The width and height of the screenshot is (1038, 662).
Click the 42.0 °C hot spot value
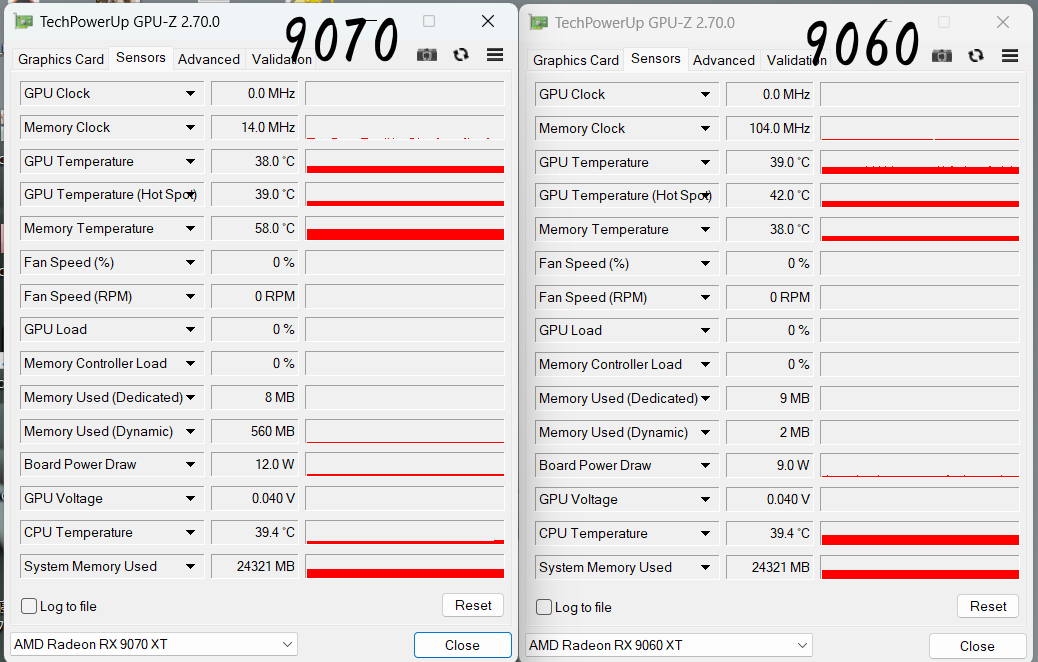(x=770, y=195)
